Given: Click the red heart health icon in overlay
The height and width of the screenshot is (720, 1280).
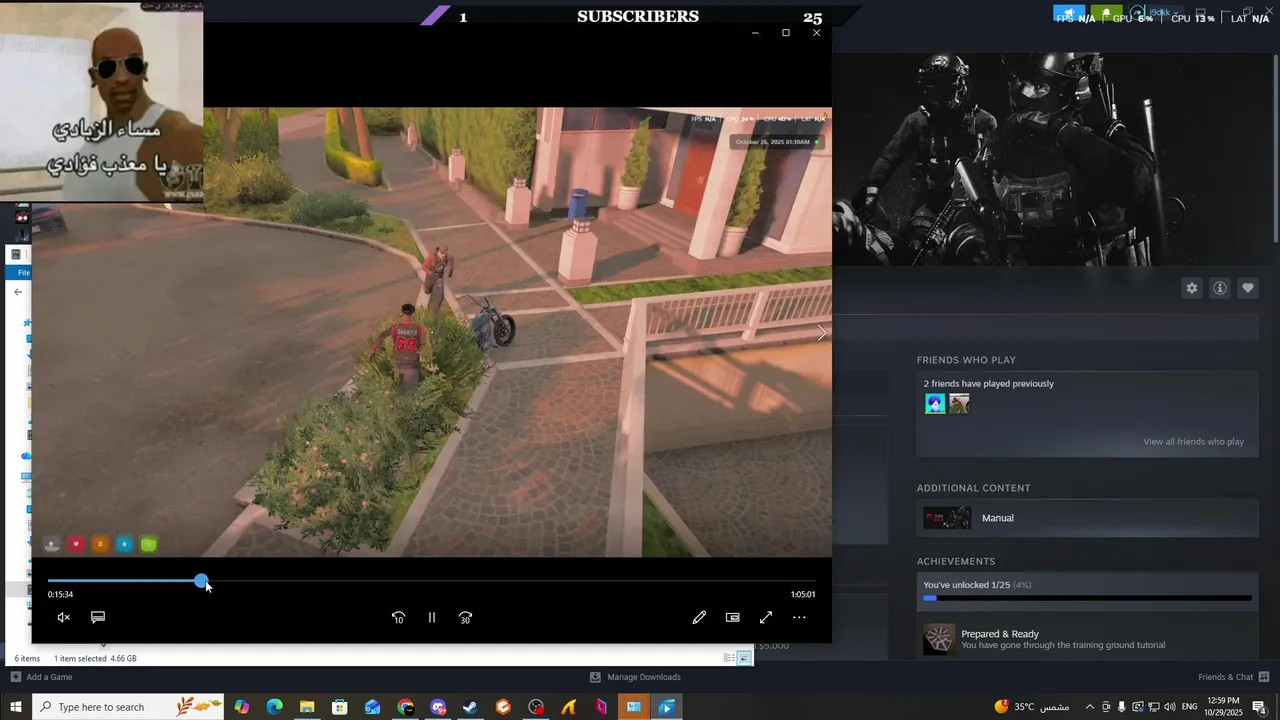Looking at the screenshot, I should [76, 544].
